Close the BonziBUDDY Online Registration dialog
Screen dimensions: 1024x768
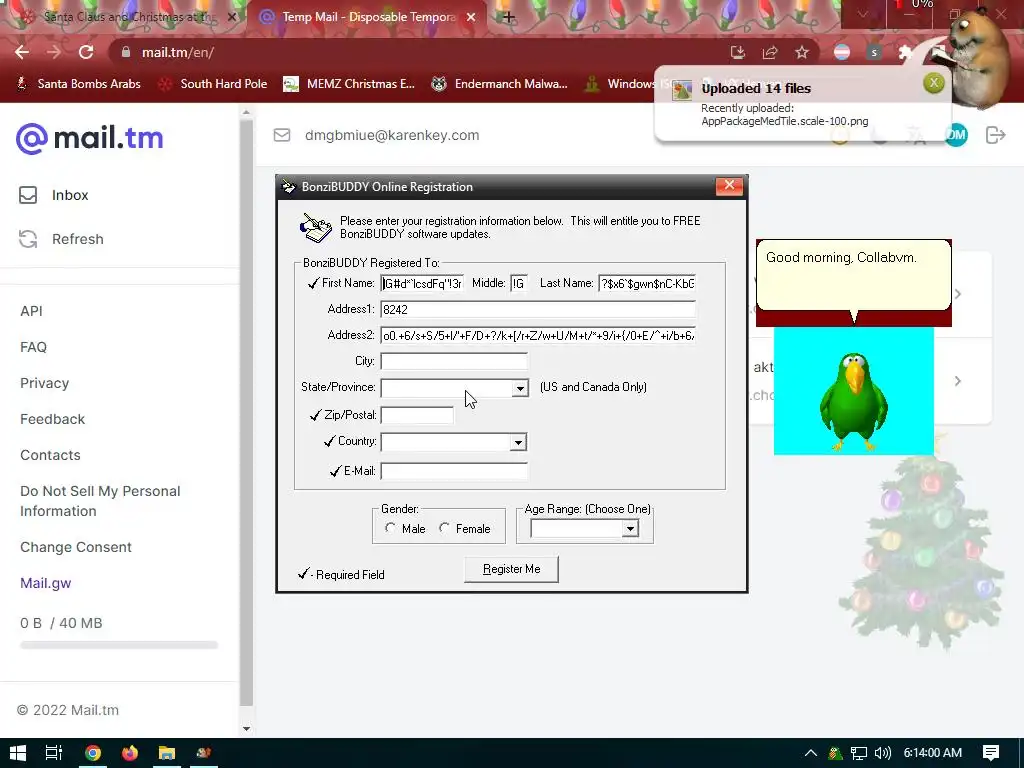[729, 186]
